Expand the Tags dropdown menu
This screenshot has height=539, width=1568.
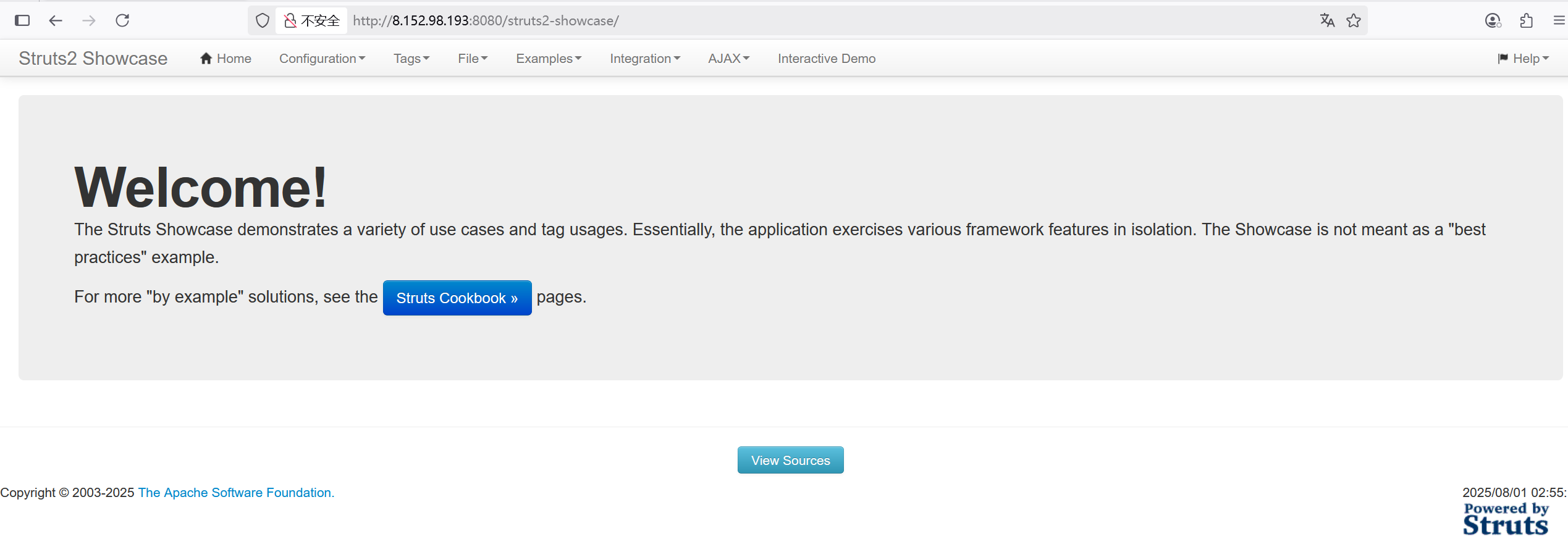[x=411, y=58]
